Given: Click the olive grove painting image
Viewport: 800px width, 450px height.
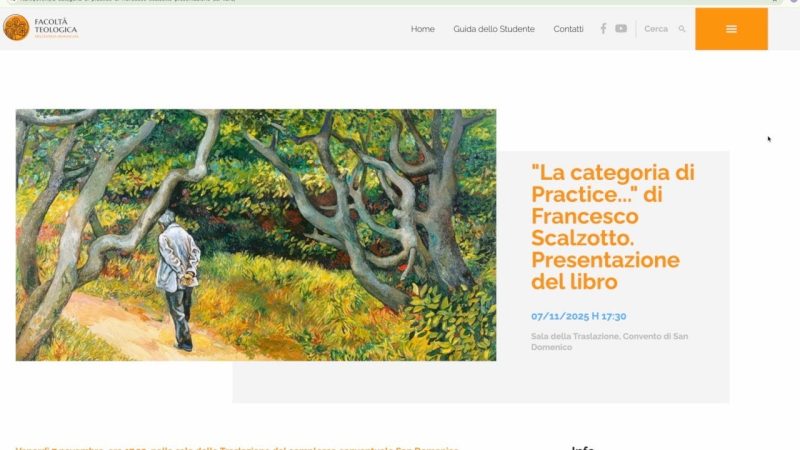Looking at the screenshot, I should (x=256, y=235).
